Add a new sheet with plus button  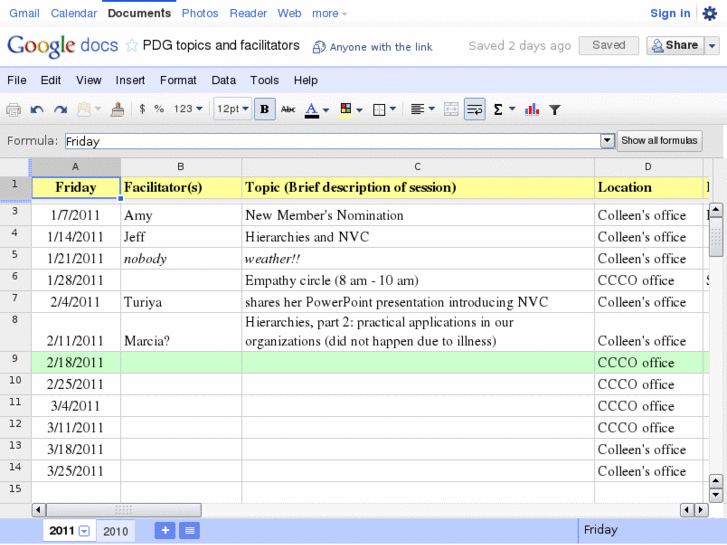pos(165,530)
